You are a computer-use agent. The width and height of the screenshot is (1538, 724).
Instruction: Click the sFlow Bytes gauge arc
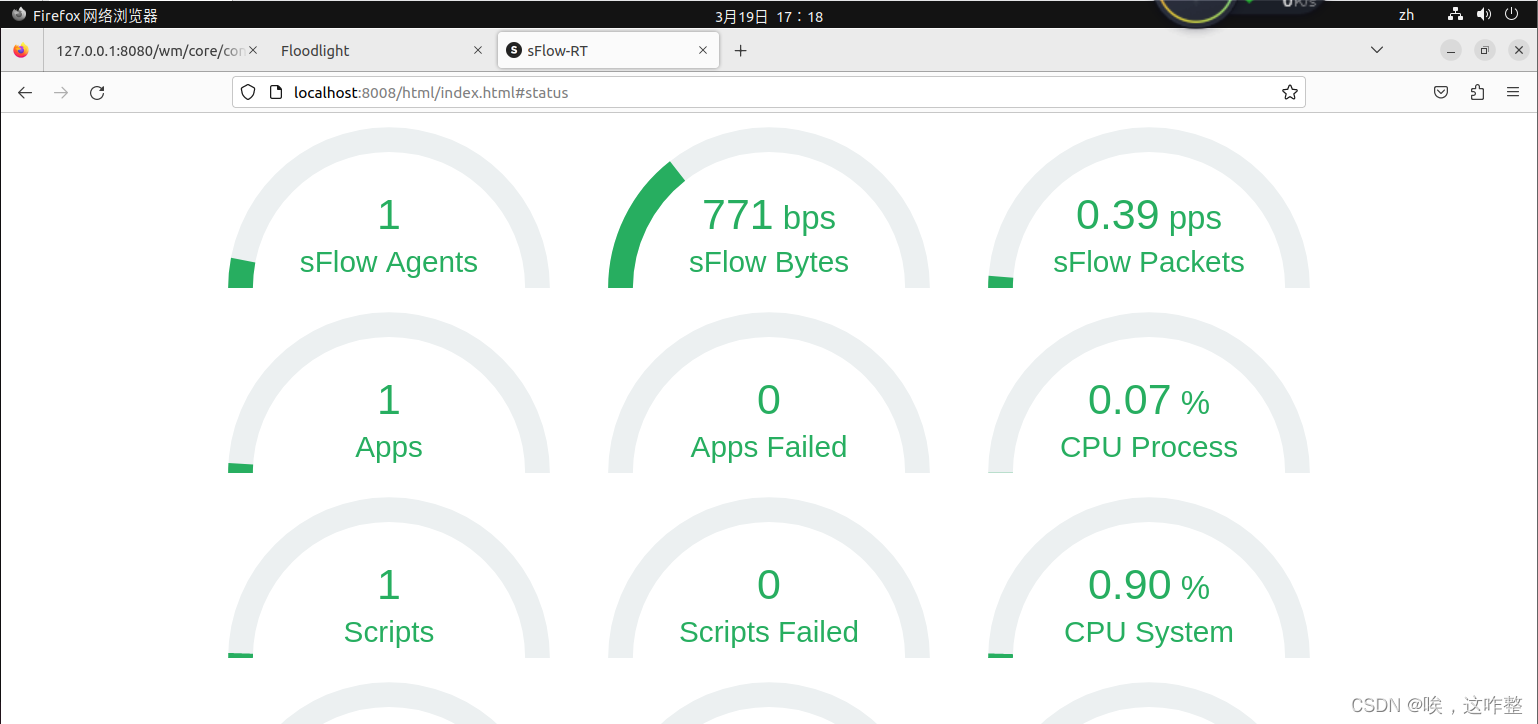click(769, 208)
